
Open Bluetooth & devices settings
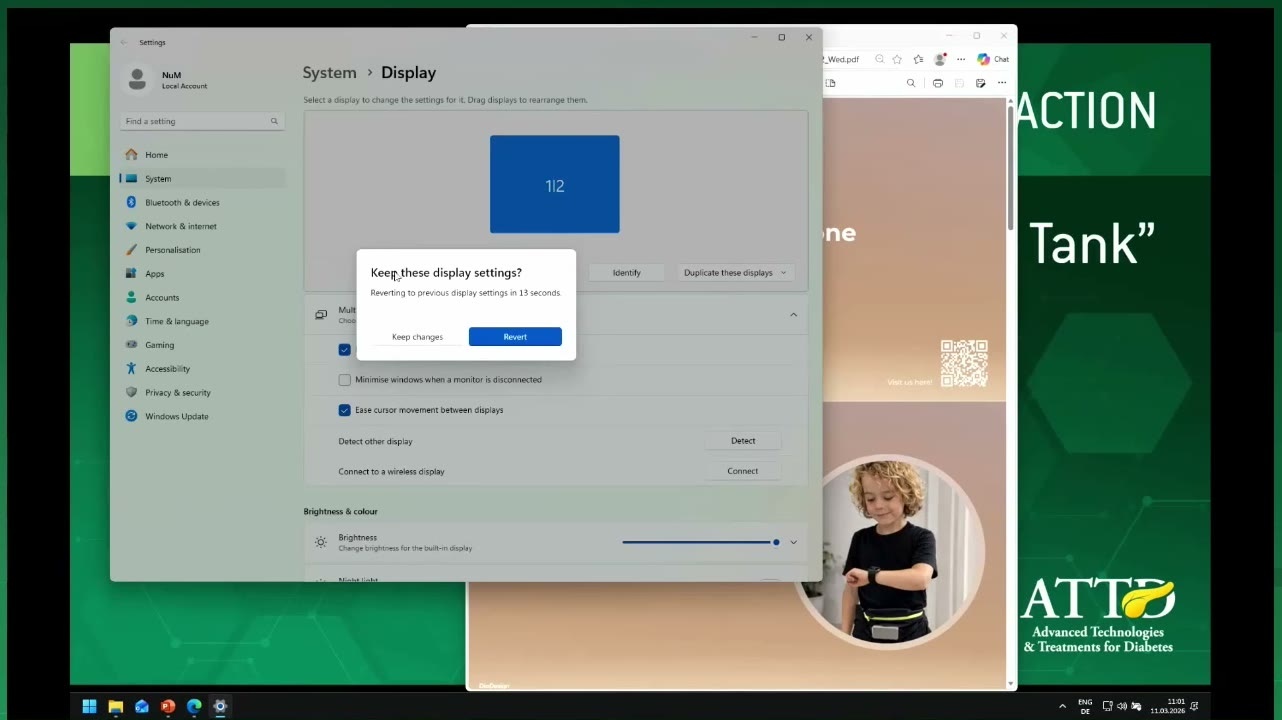pyautogui.click(x=202, y=203)
